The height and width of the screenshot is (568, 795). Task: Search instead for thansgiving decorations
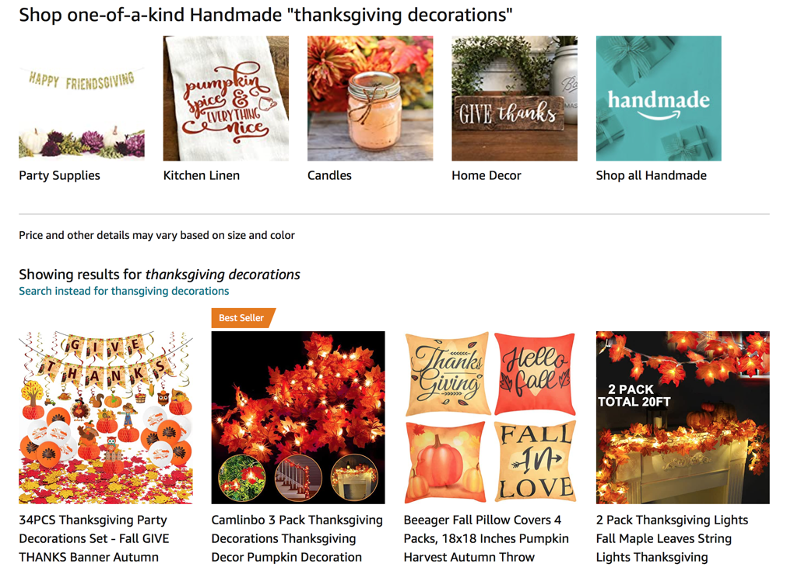pyautogui.click(x=124, y=291)
